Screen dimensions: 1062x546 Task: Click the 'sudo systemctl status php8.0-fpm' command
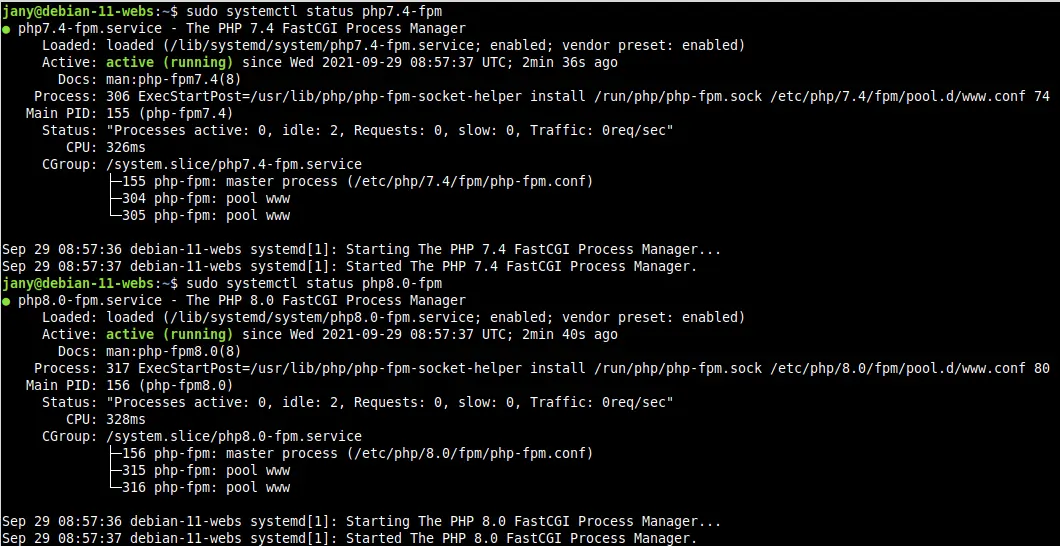[314, 283]
